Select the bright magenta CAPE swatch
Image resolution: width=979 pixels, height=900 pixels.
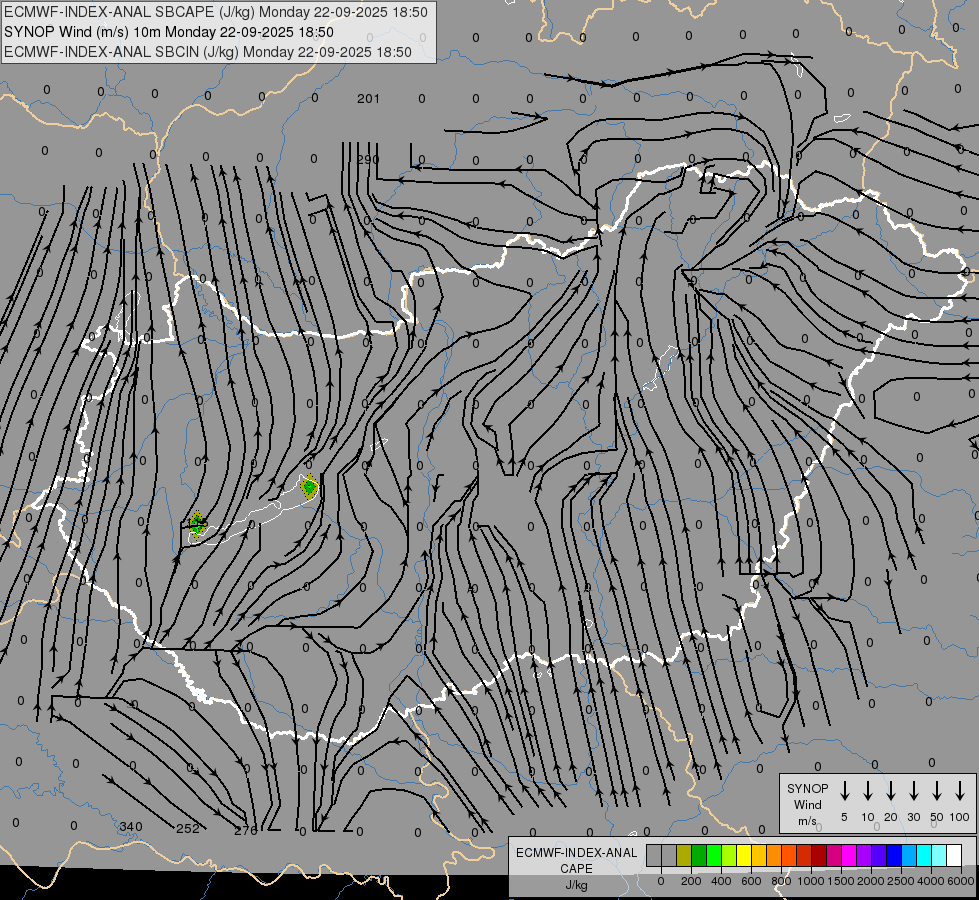click(849, 855)
